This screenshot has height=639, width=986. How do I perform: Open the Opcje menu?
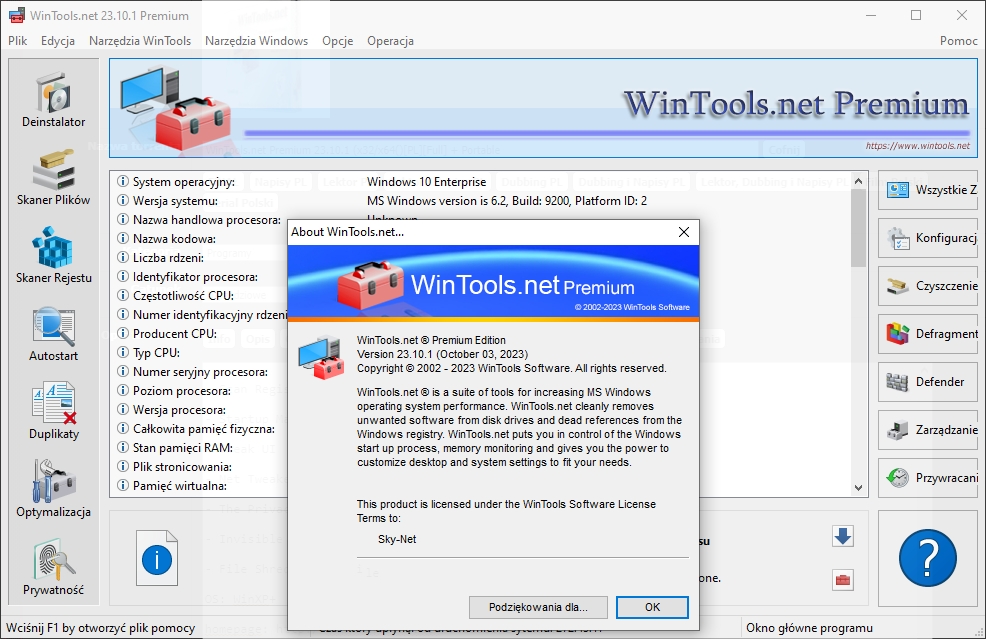338,41
